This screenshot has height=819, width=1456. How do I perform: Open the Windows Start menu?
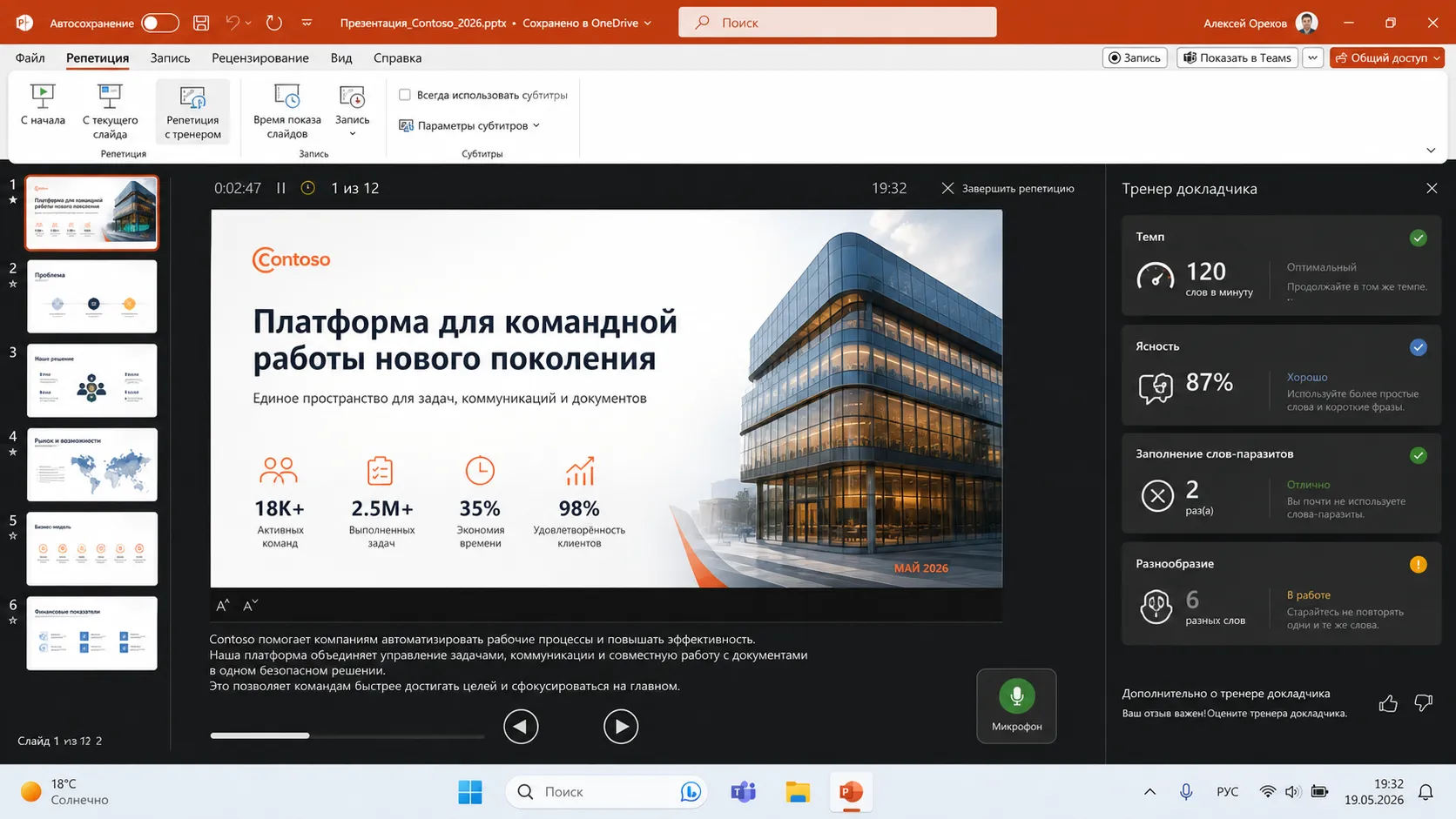pyautogui.click(x=470, y=792)
